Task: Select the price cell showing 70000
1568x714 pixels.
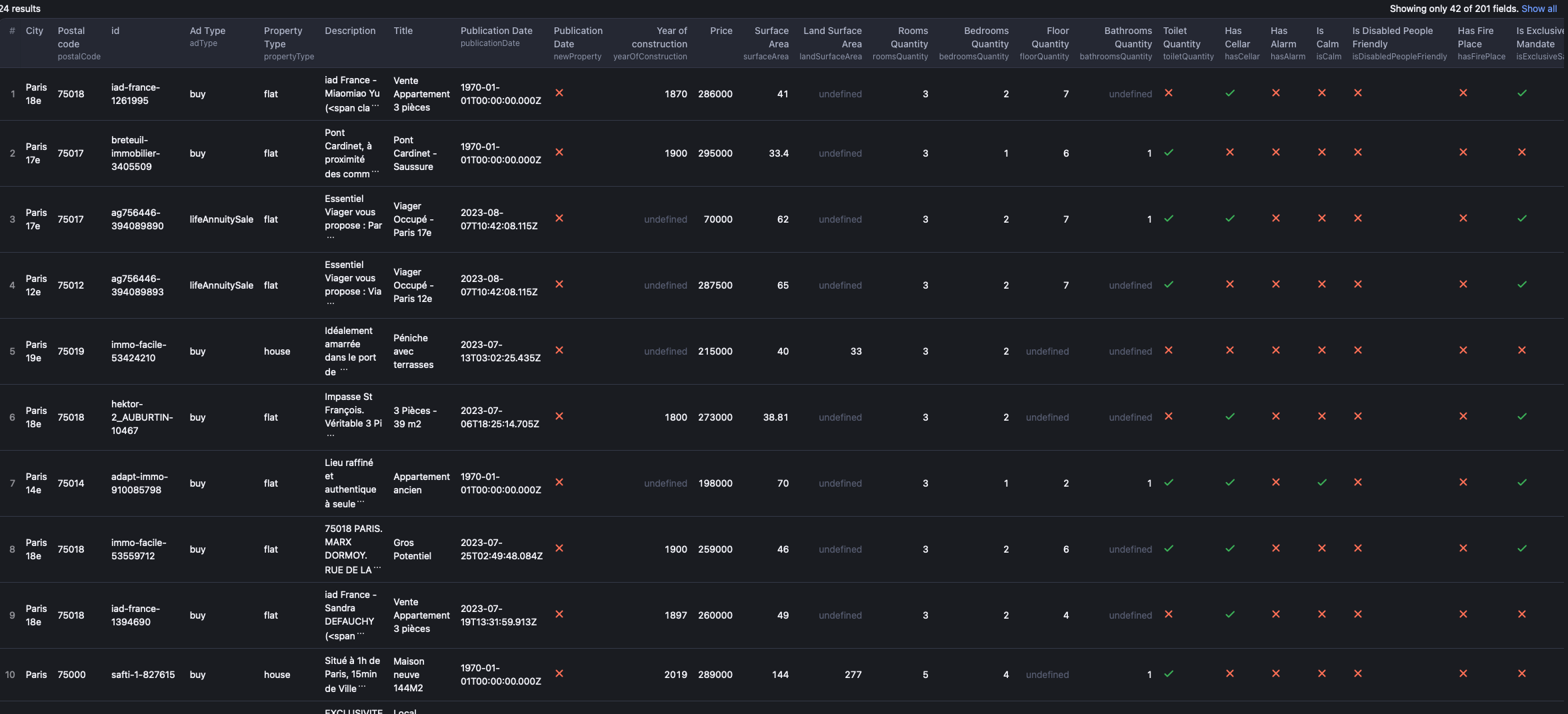Action: (x=717, y=219)
